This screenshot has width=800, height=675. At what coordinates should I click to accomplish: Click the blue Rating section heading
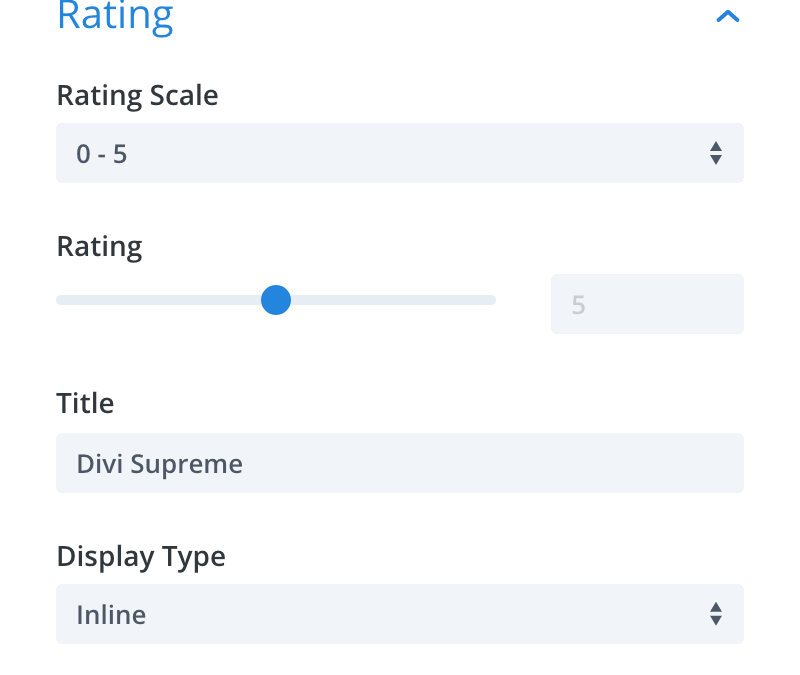115,16
